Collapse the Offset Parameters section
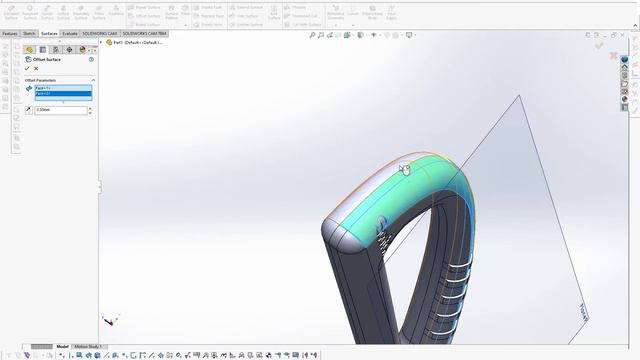 point(93,80)
